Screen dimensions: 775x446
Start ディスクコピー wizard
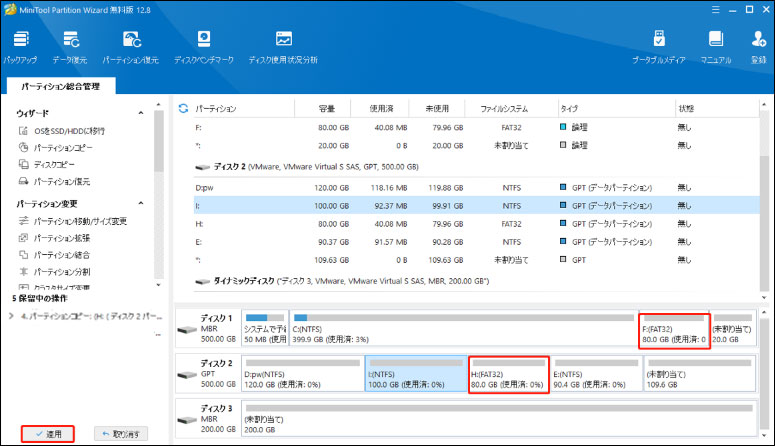[47, 165]
